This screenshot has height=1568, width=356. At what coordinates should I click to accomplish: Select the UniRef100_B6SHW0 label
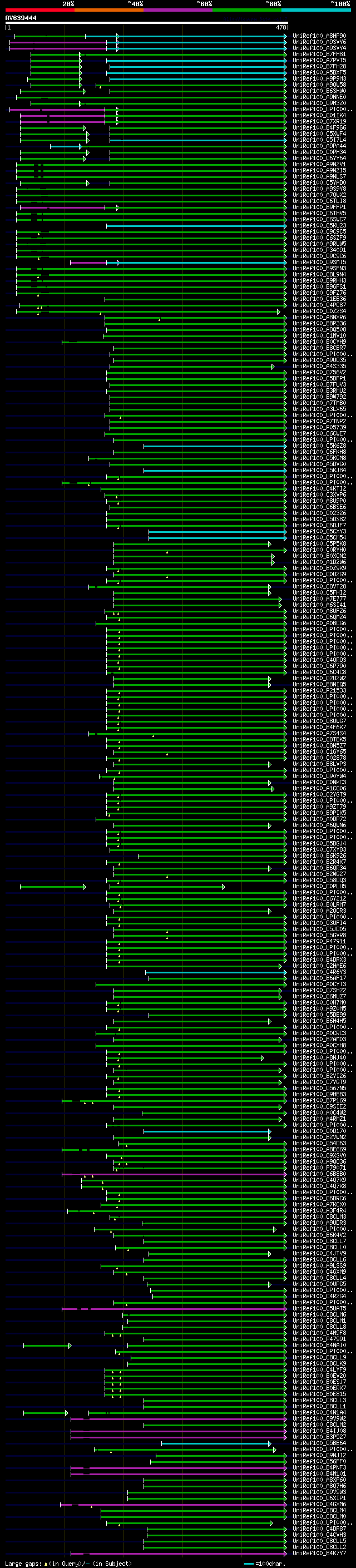pos(319,91)
